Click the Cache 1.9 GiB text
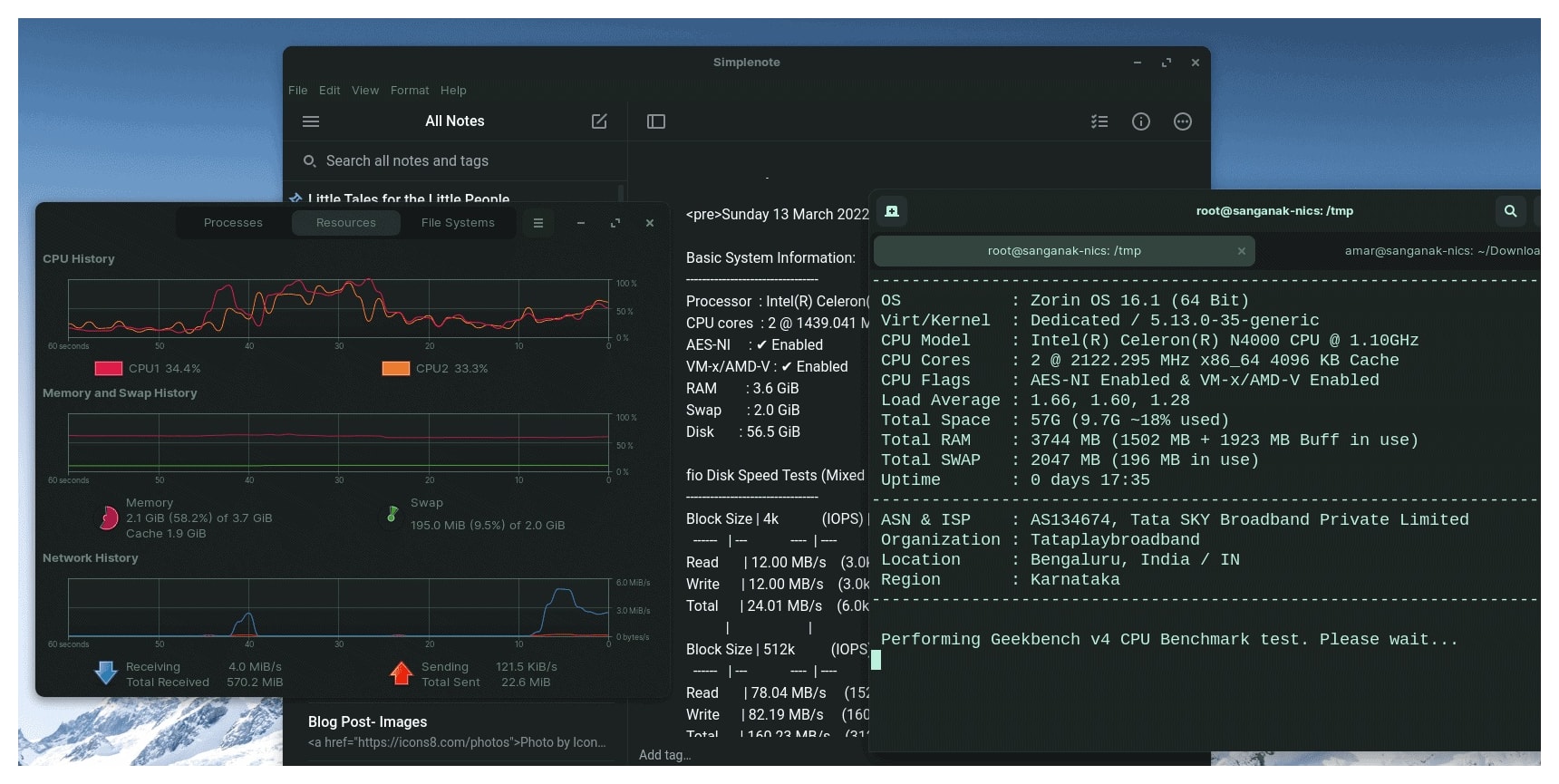The image size is (1559, 784). (x=166, y=534)
